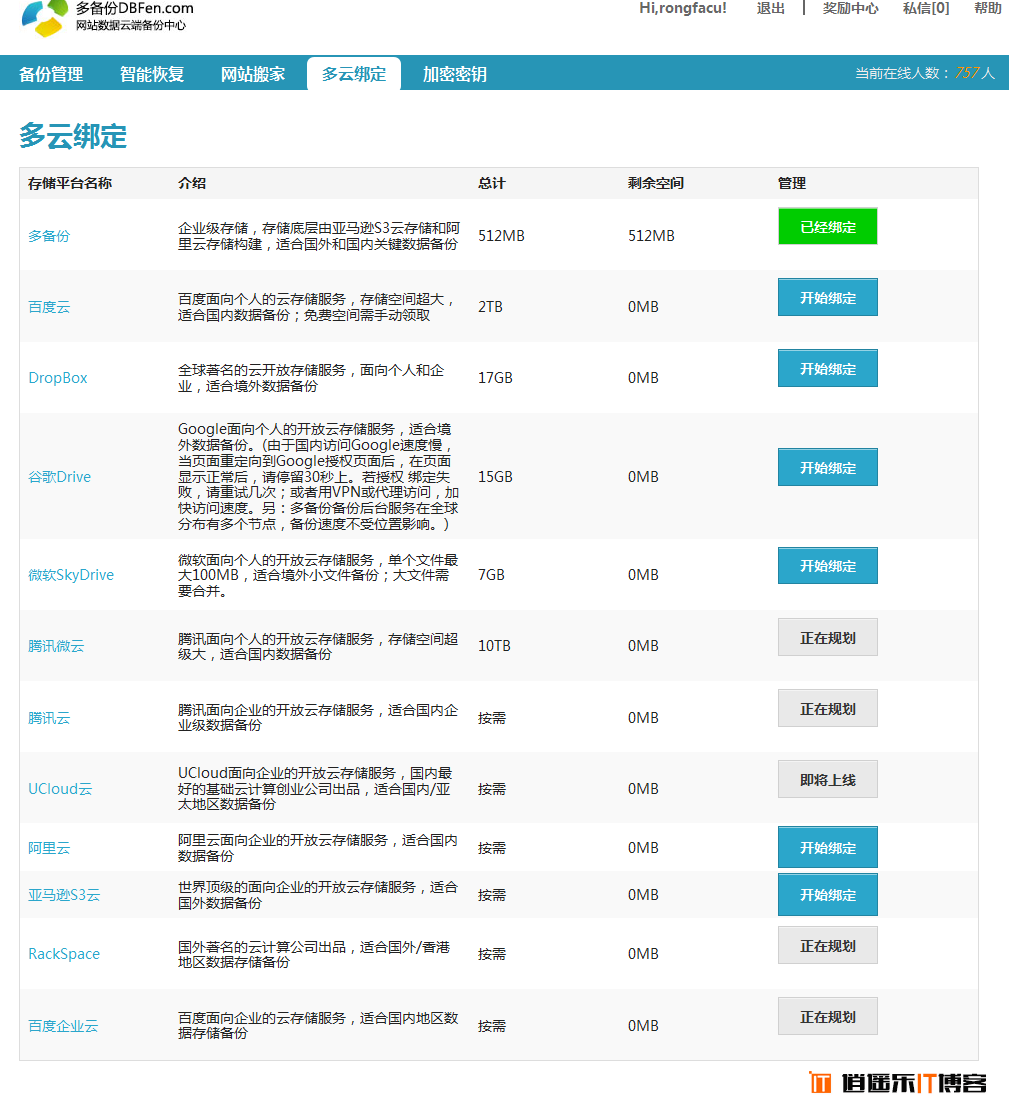
Task: Click 开始绑定 button for 百度云
Action: coord(827,298)
